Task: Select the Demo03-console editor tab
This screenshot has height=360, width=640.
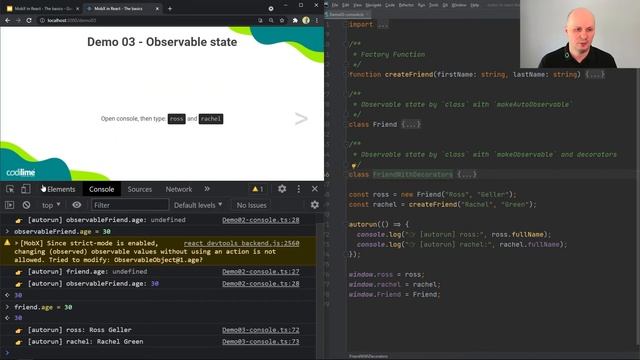Action: tap(347, 14)
